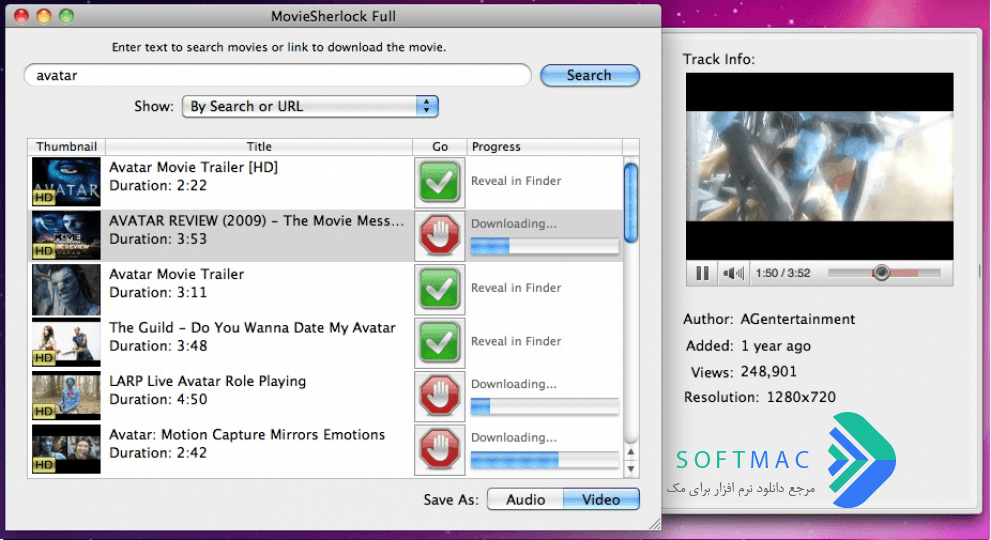Select Audio in Save As
991x540 pixels.
525,500
